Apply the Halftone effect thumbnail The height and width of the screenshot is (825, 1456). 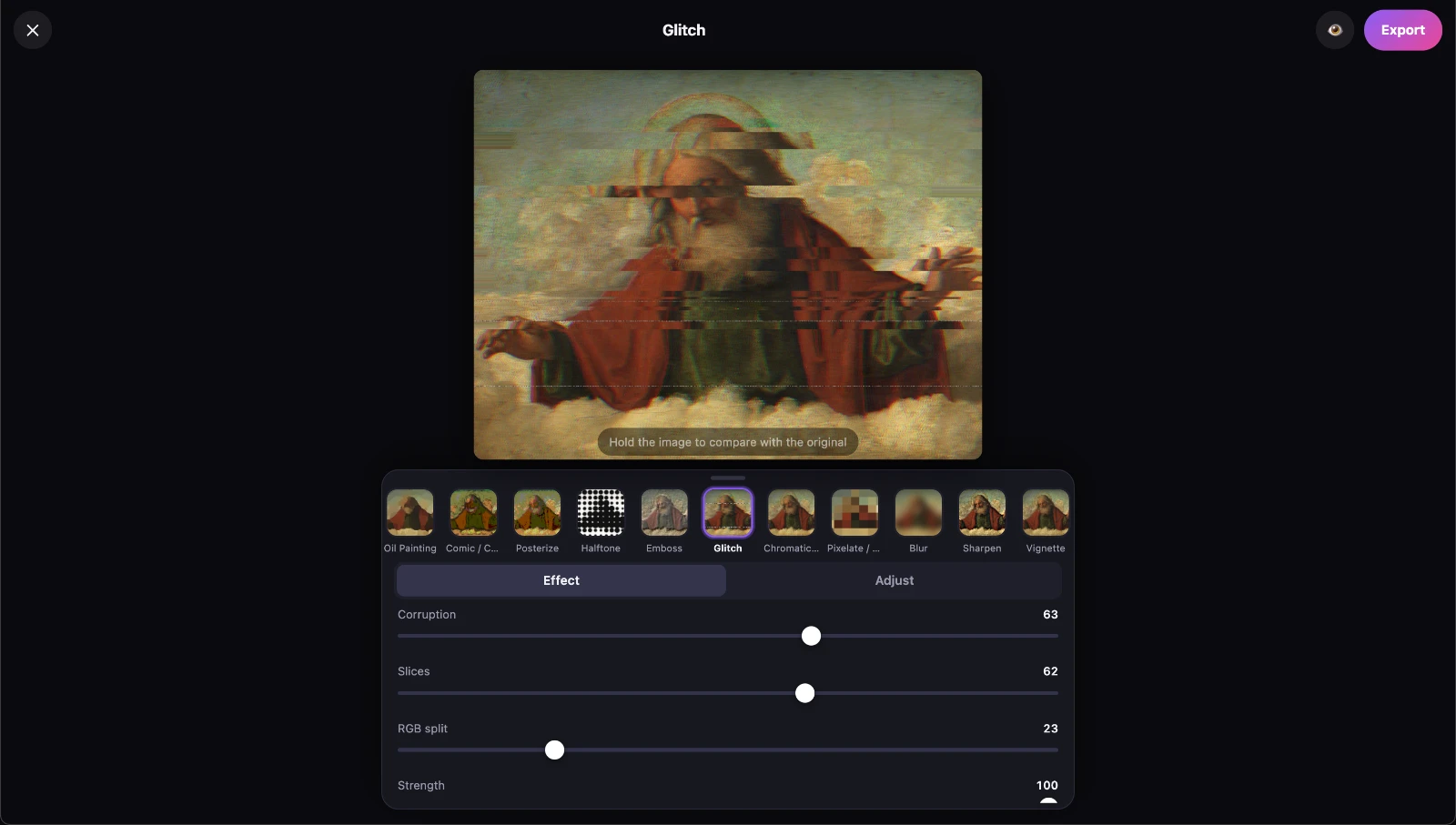coord(601,512)
